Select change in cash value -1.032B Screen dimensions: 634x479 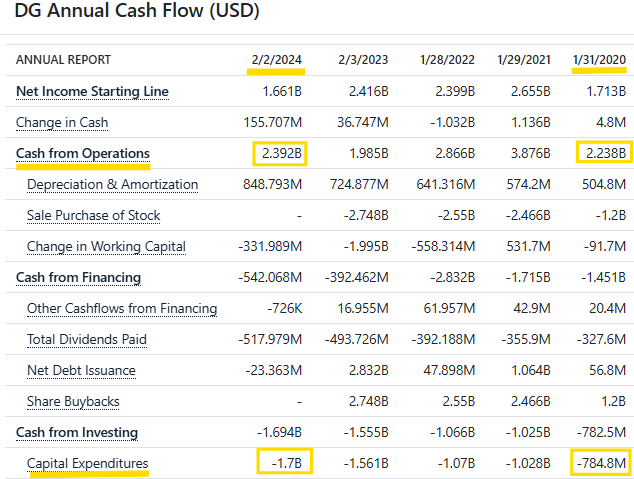pos(452,122)
